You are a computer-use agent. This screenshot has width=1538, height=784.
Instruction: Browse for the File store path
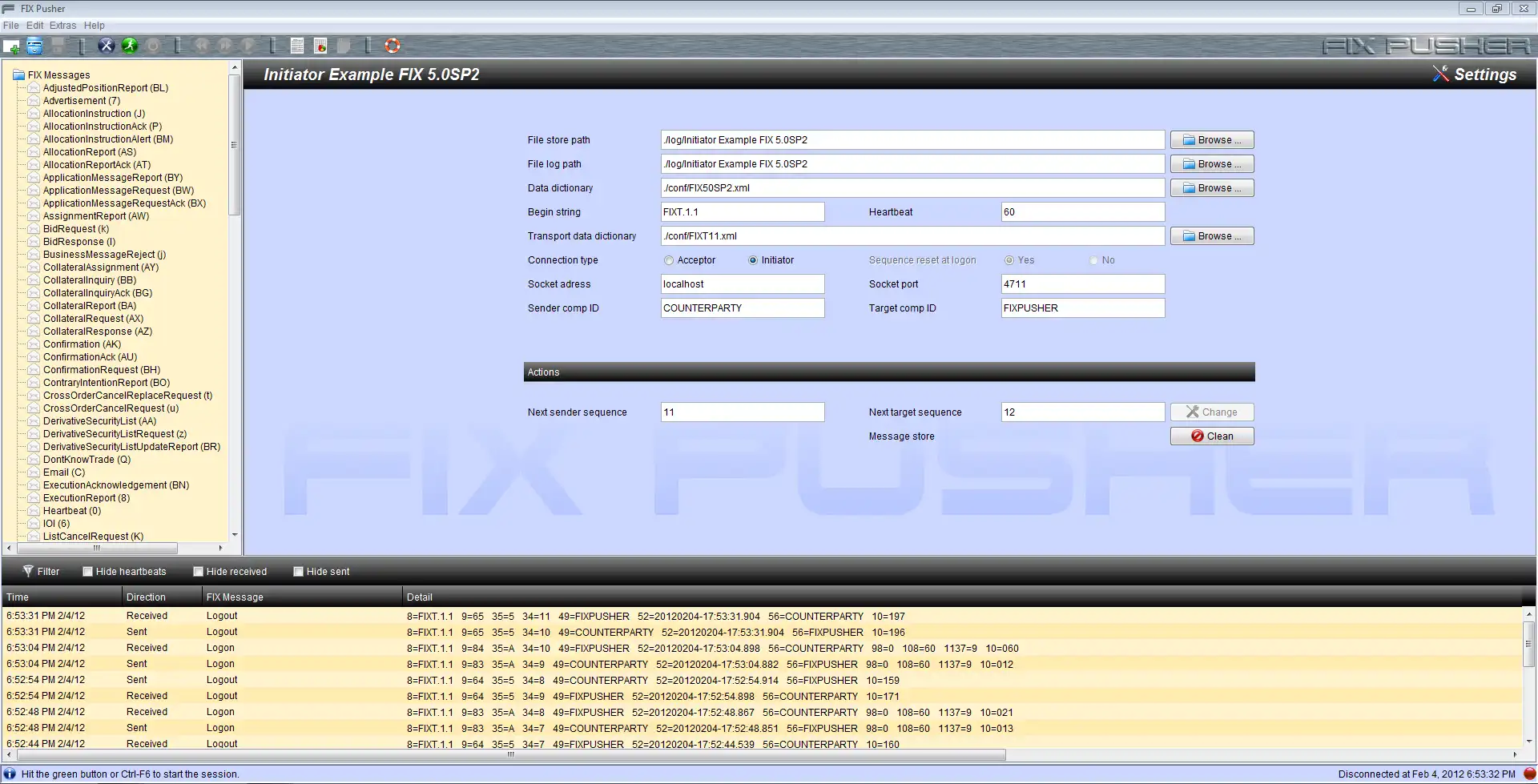(1212, 140)
